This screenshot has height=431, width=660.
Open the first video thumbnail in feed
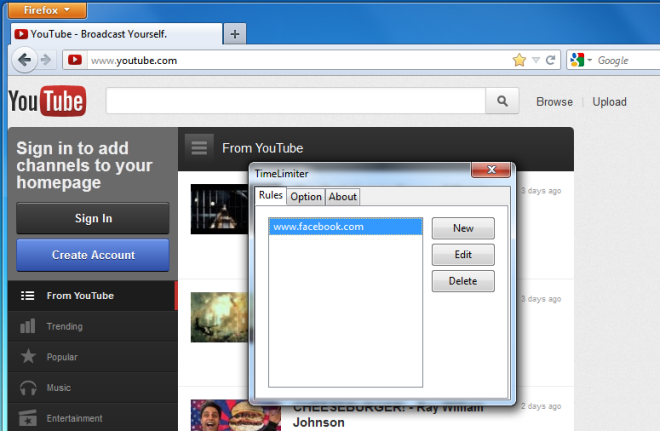coord(220,209)
